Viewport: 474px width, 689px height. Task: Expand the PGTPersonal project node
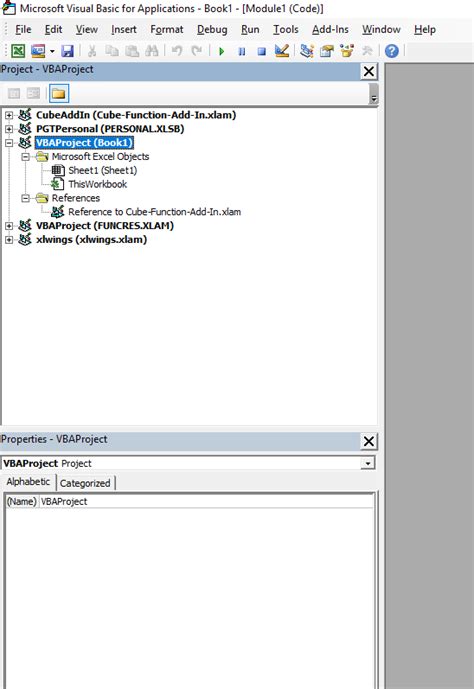click(9, 129)
